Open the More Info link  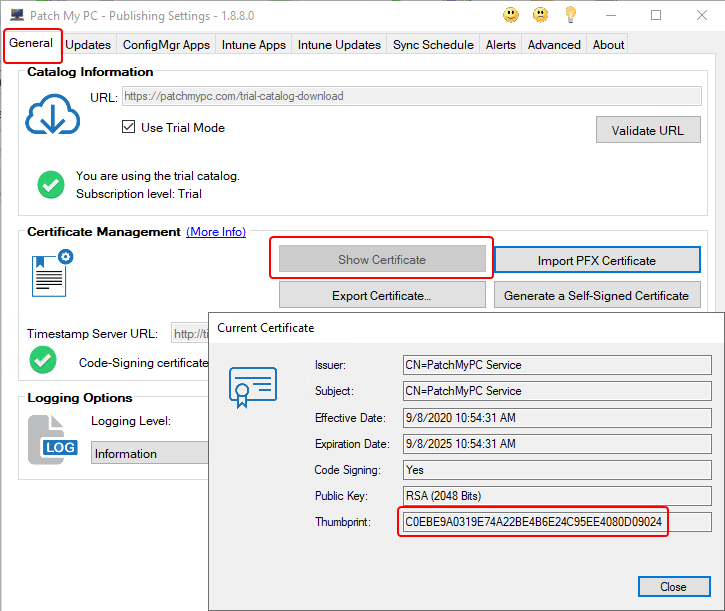[x=216, y=231]
